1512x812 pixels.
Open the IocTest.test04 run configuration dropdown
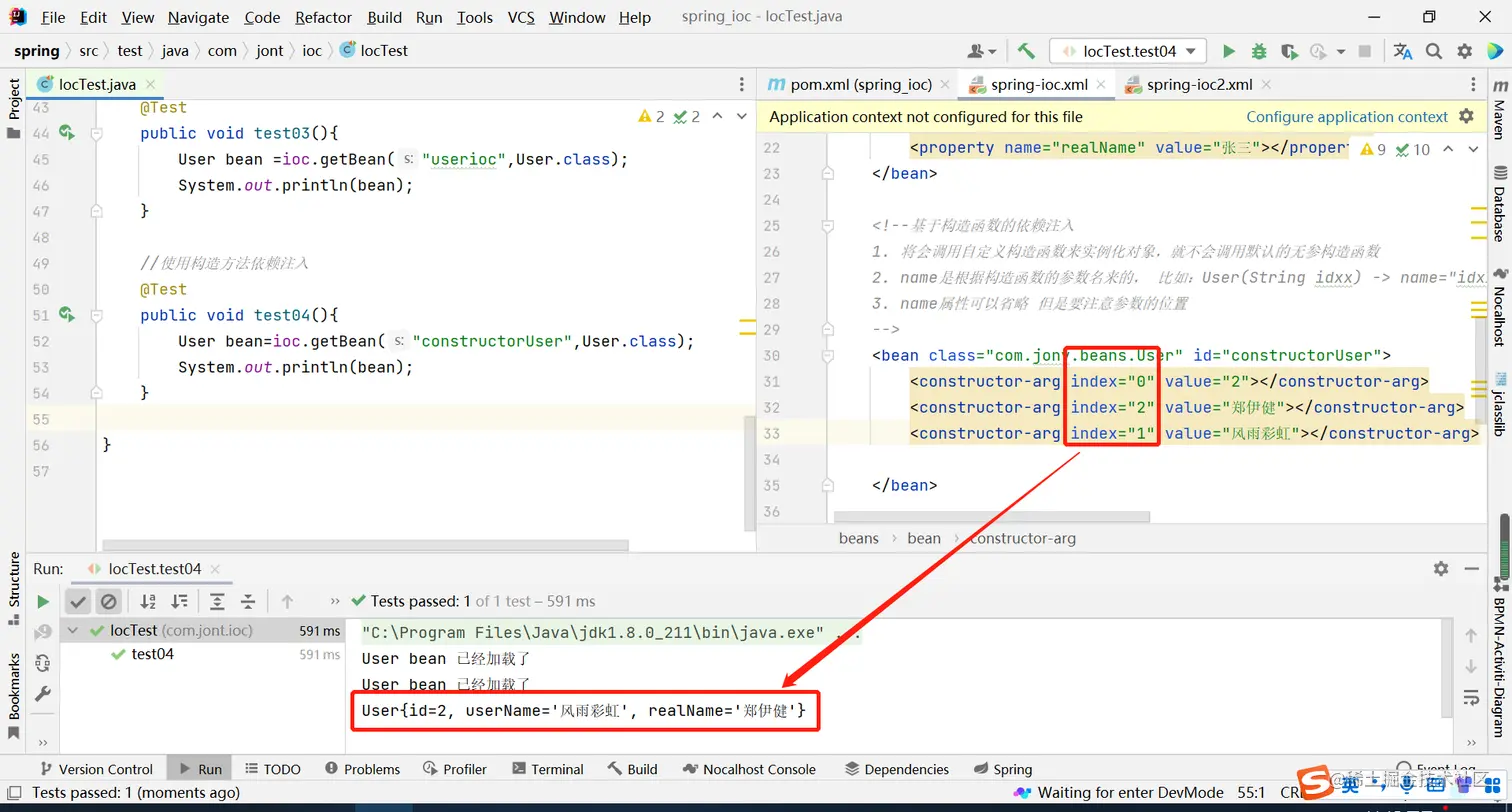coord(1128,51)
